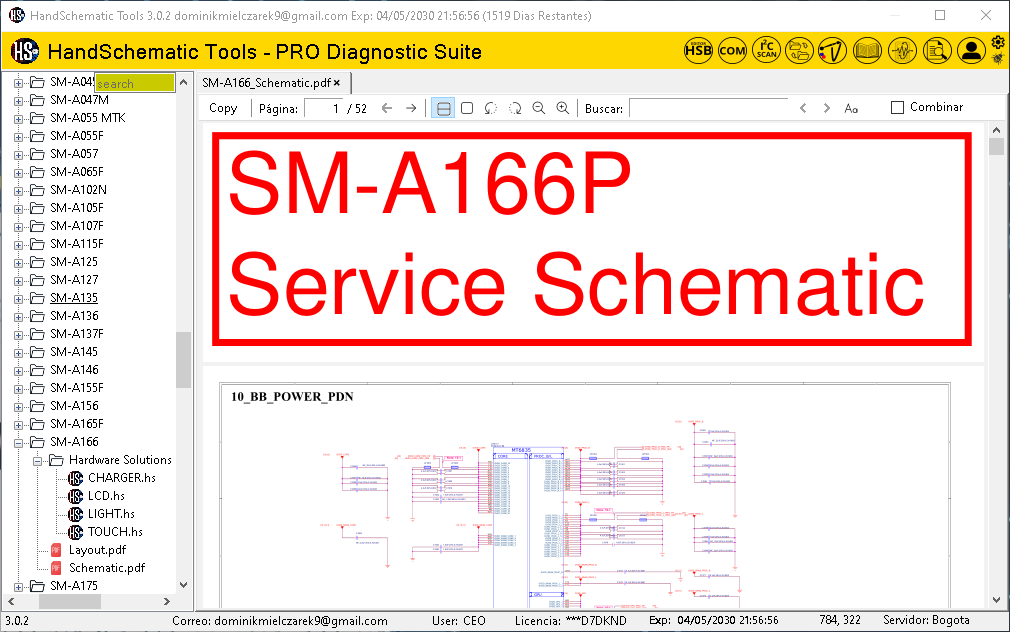Click the HS logo in yellow header
The width and height of the screenshot is (1010, 632).
coord(25,51)
